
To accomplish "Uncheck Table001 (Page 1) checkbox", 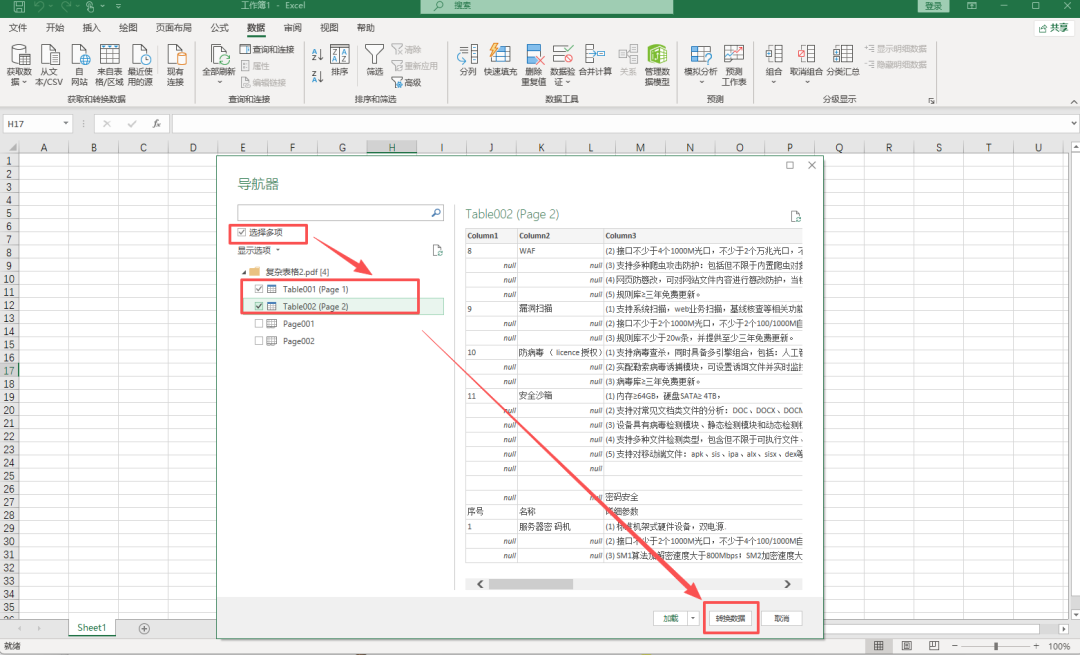I will [259, 289].
